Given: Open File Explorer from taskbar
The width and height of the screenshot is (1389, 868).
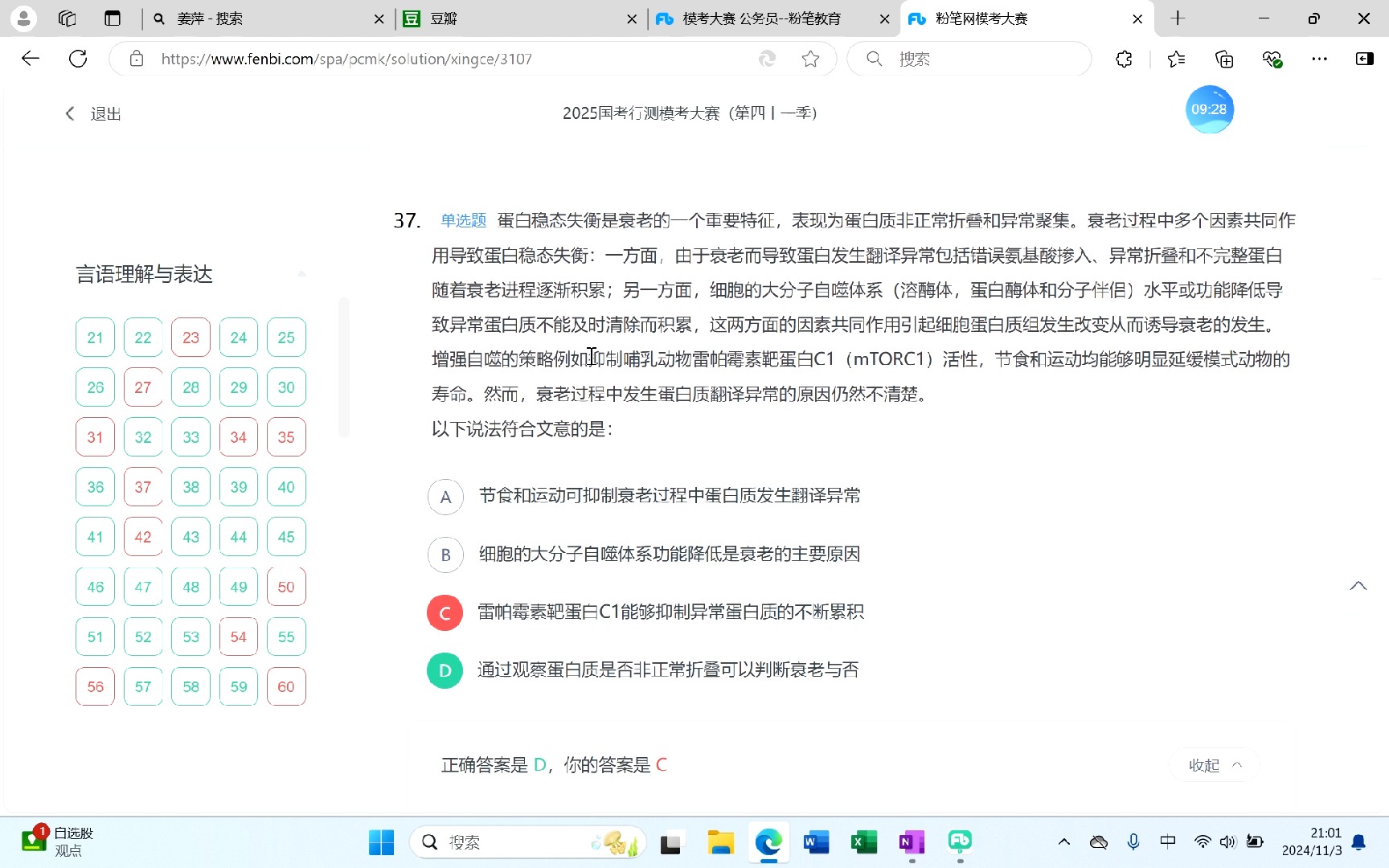Looking at the screenshot, I should [720, 842].
